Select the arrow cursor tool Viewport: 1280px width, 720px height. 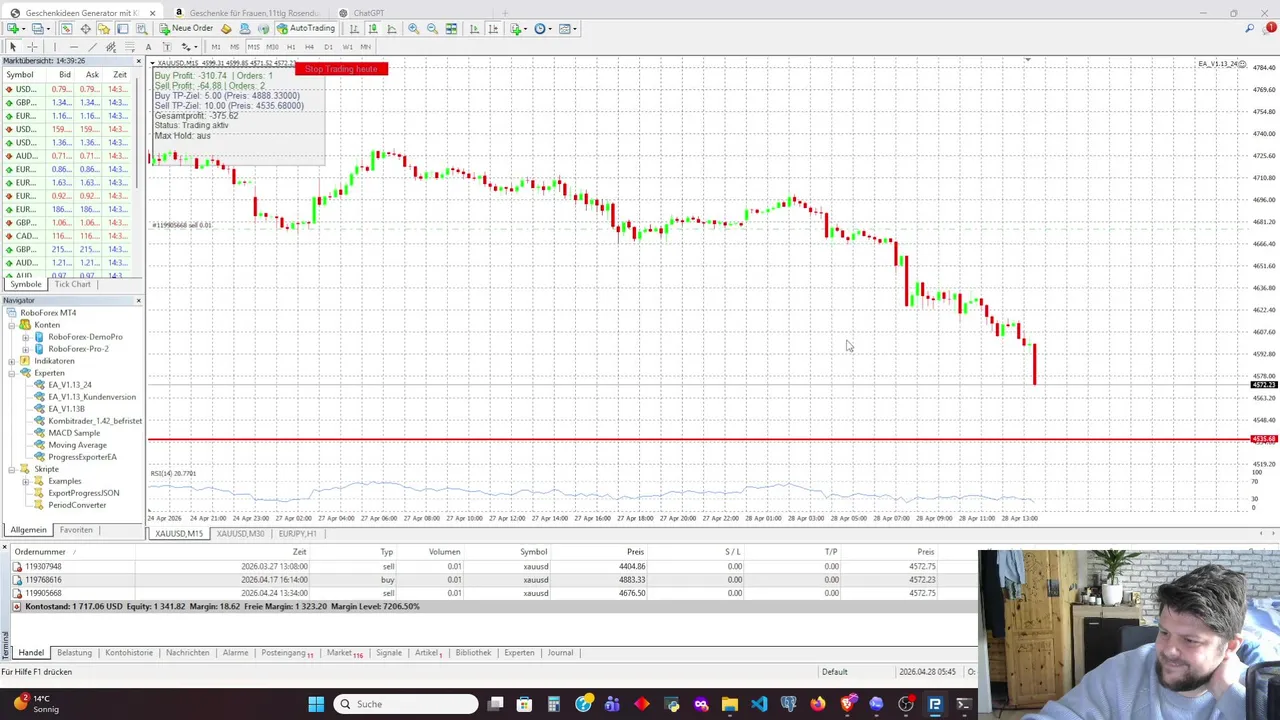point(13,47)
